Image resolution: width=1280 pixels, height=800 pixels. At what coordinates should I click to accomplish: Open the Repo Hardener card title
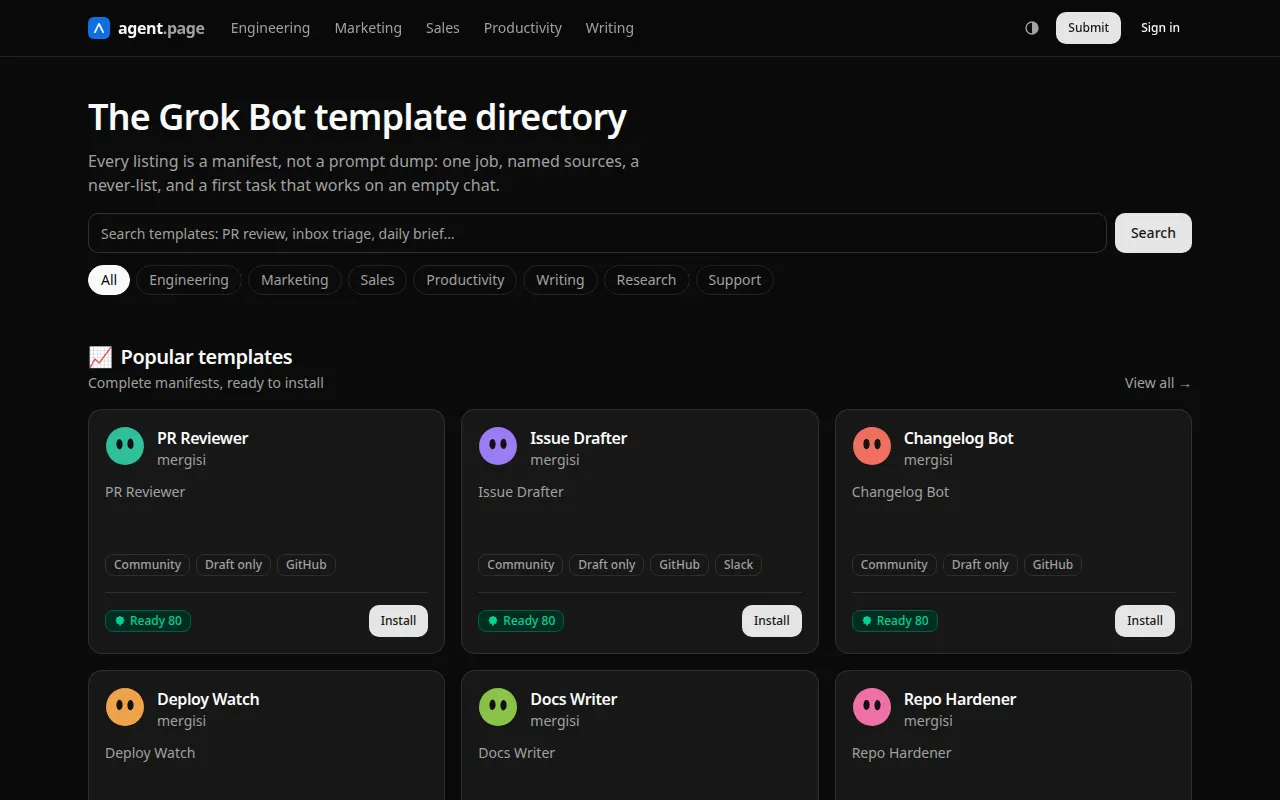(x=960, y=699)
